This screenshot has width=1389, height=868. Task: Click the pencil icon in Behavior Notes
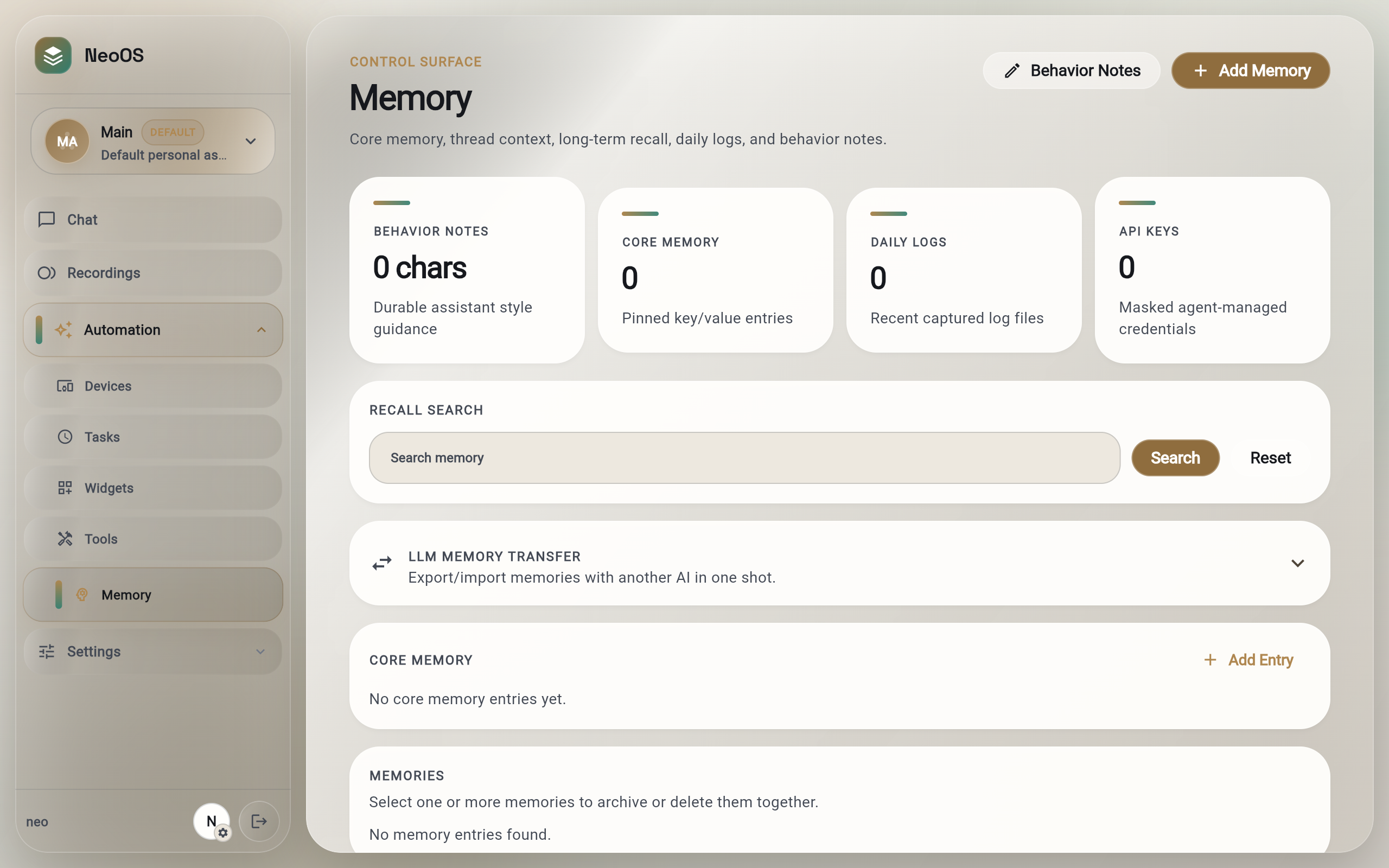[1012, 71]
